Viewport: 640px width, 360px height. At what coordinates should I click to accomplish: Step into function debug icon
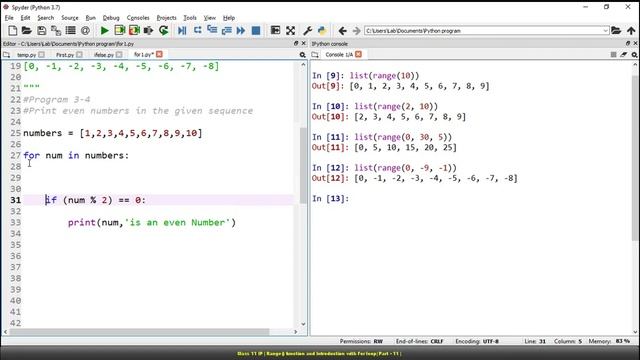click(x=212, y=31)
